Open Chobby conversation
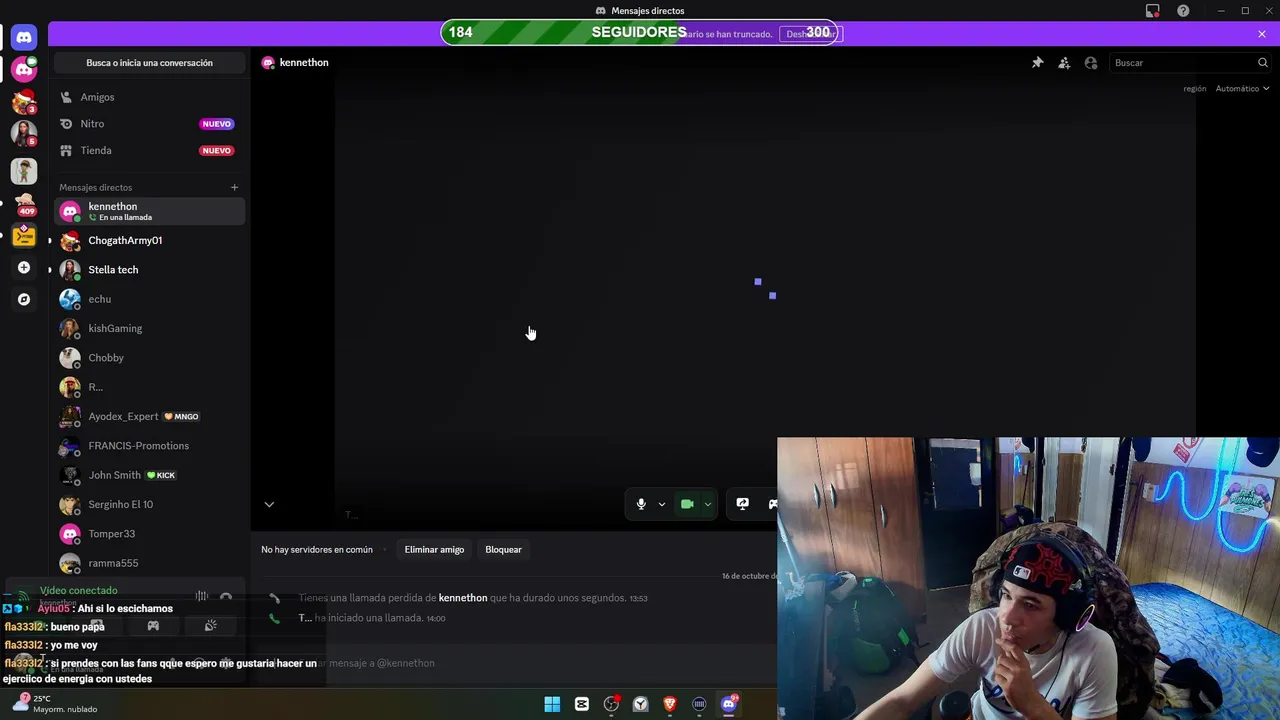 149,358
